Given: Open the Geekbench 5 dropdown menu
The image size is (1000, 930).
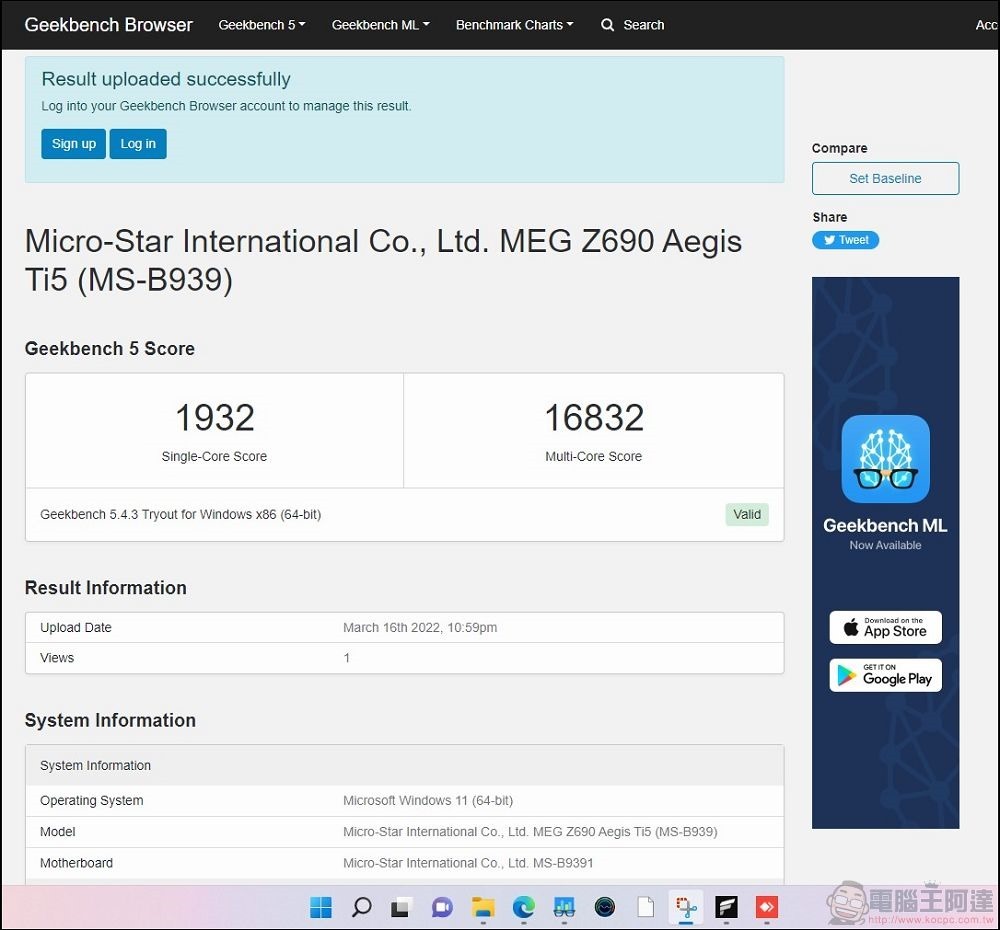Looking at the screenshot, I should coord(261,25).
